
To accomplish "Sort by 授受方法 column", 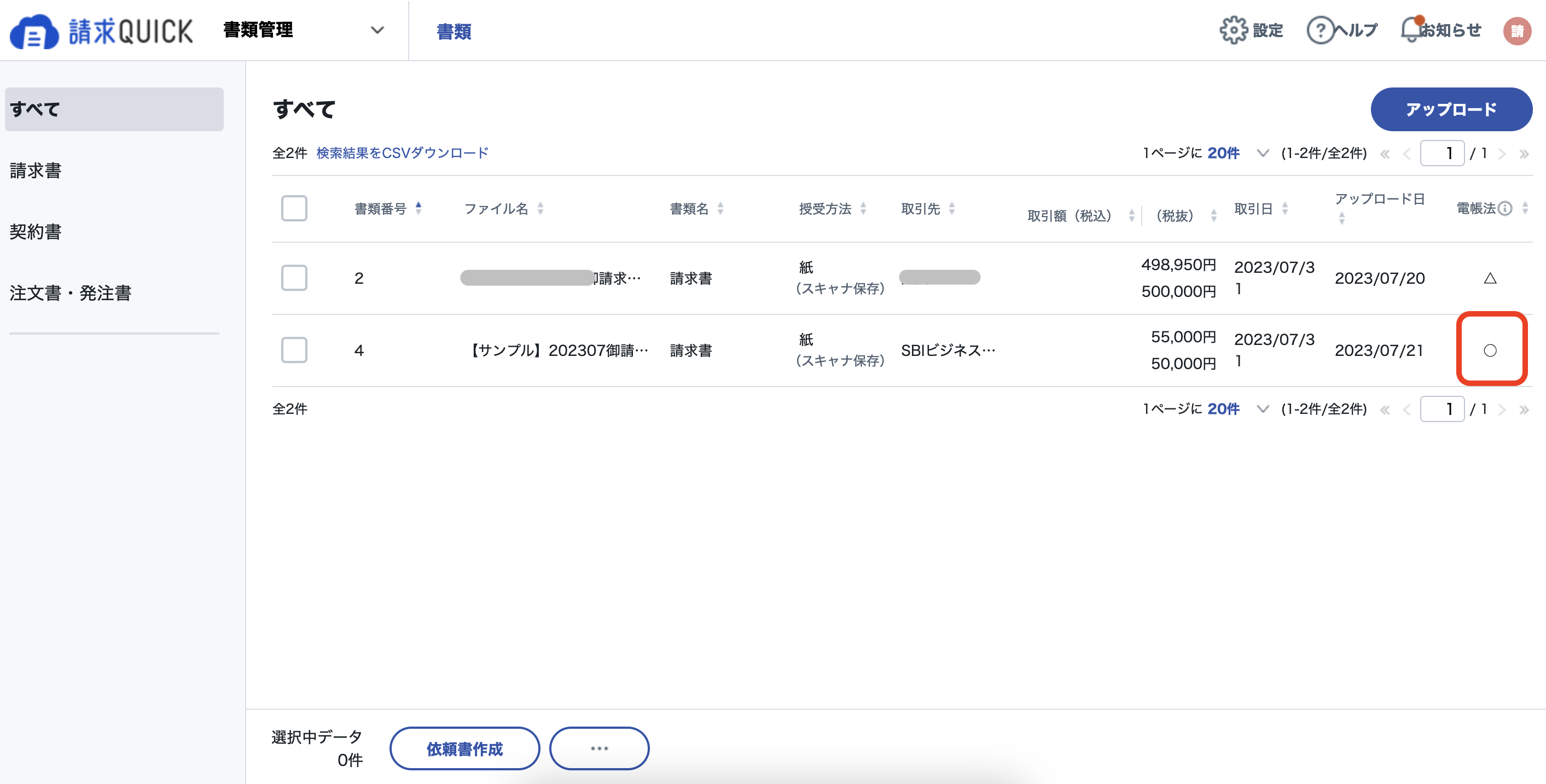I will 863,208.
